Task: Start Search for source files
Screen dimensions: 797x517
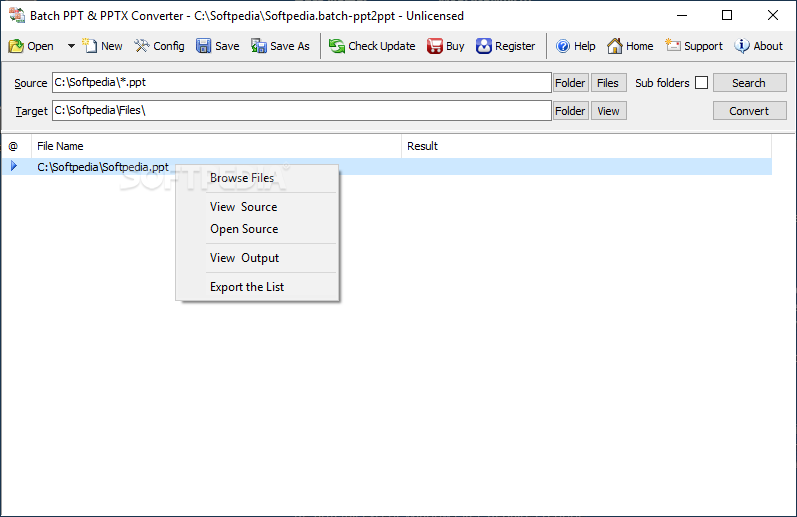Action: click(749, 83)
